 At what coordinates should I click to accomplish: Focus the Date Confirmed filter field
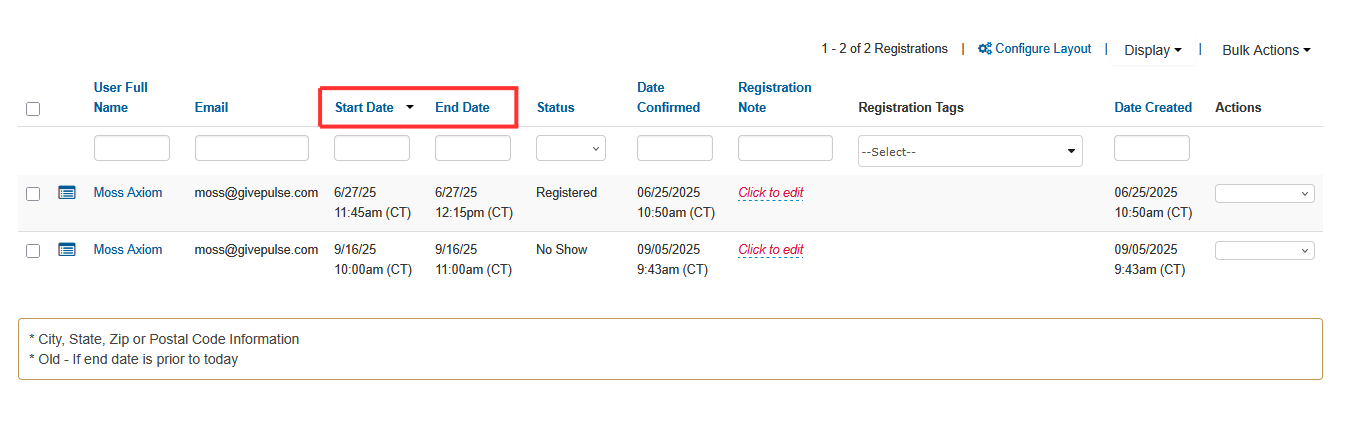[675, 148]
